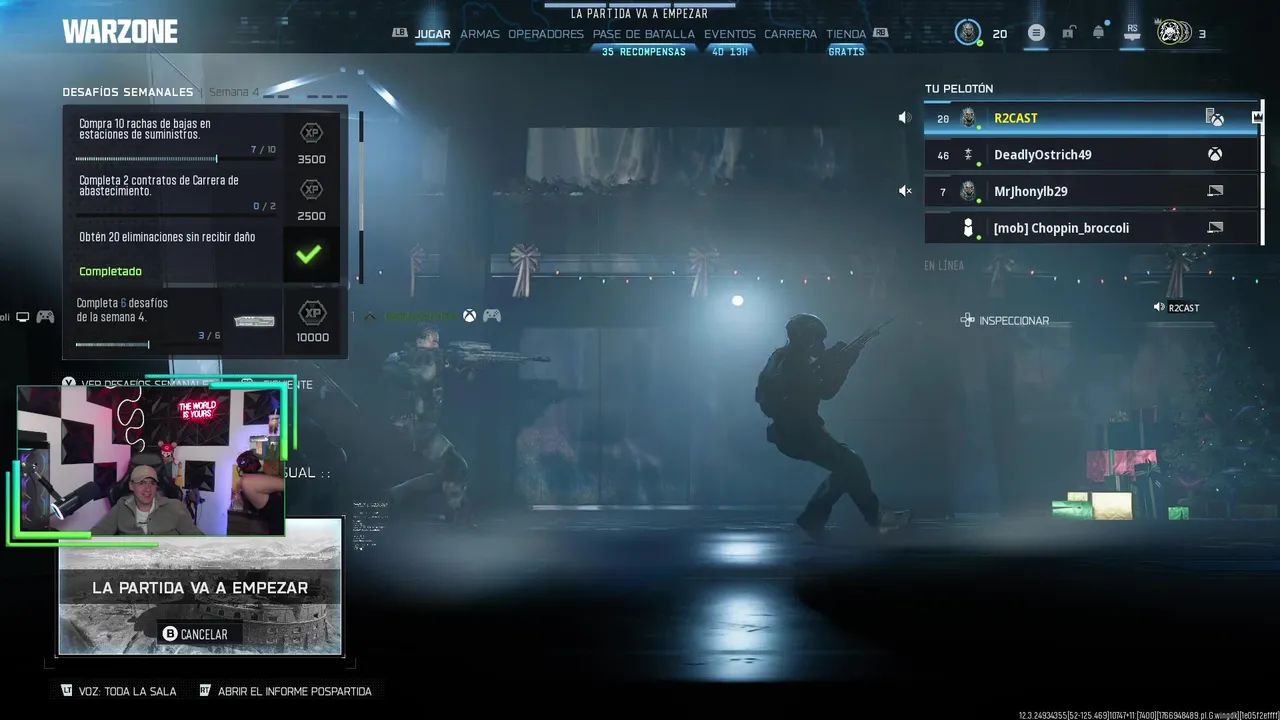Click DeadlyOstrich49 rank star icon
This screenshot has width=1280, height=720.
click(x=968, y=155)
